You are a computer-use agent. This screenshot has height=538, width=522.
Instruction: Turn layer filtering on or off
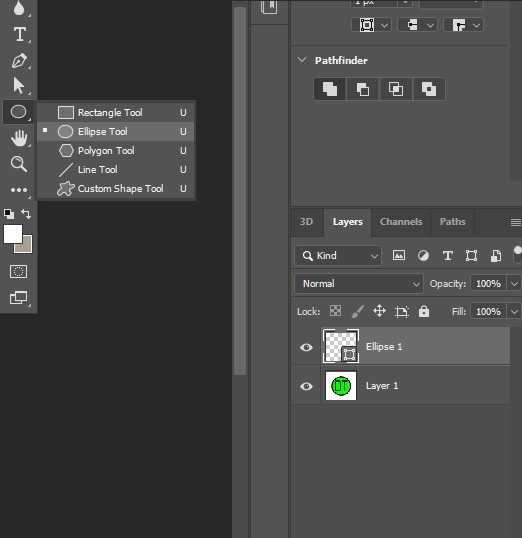coord(518,255)
